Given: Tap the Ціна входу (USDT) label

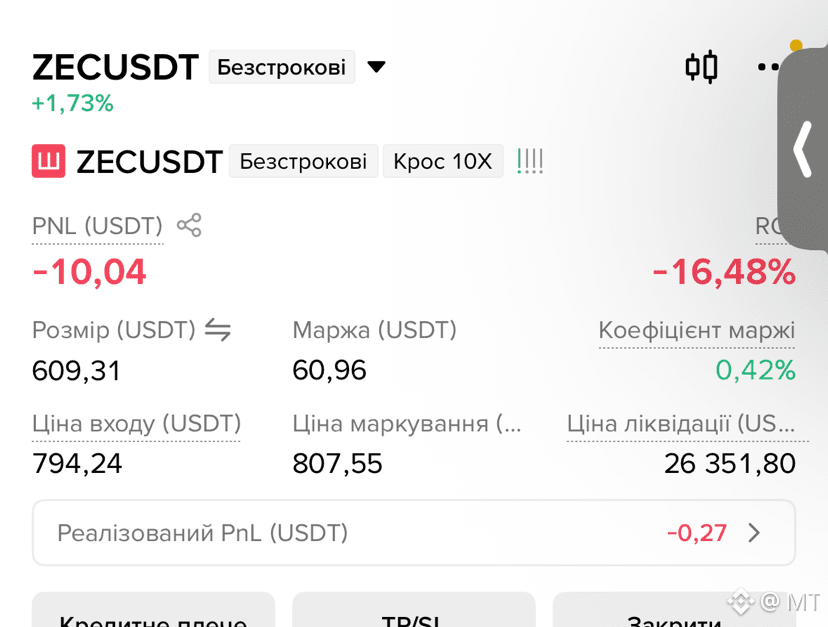Looking at the screenshot, I should tap(136, 424).
